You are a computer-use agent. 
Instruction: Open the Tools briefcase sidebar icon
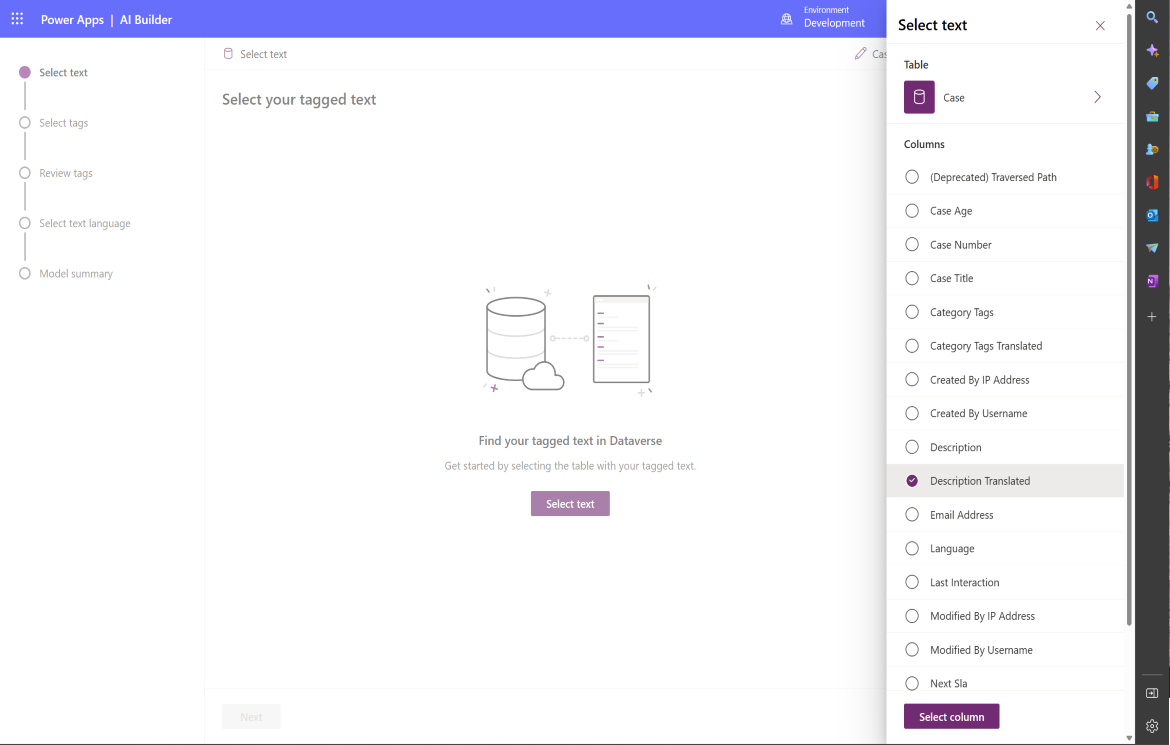click(x=1152, y=116)
